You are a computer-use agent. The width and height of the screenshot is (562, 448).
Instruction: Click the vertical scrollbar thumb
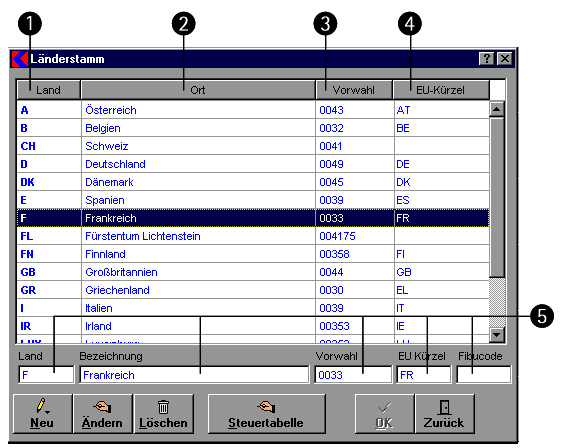[x=497, y=197]
